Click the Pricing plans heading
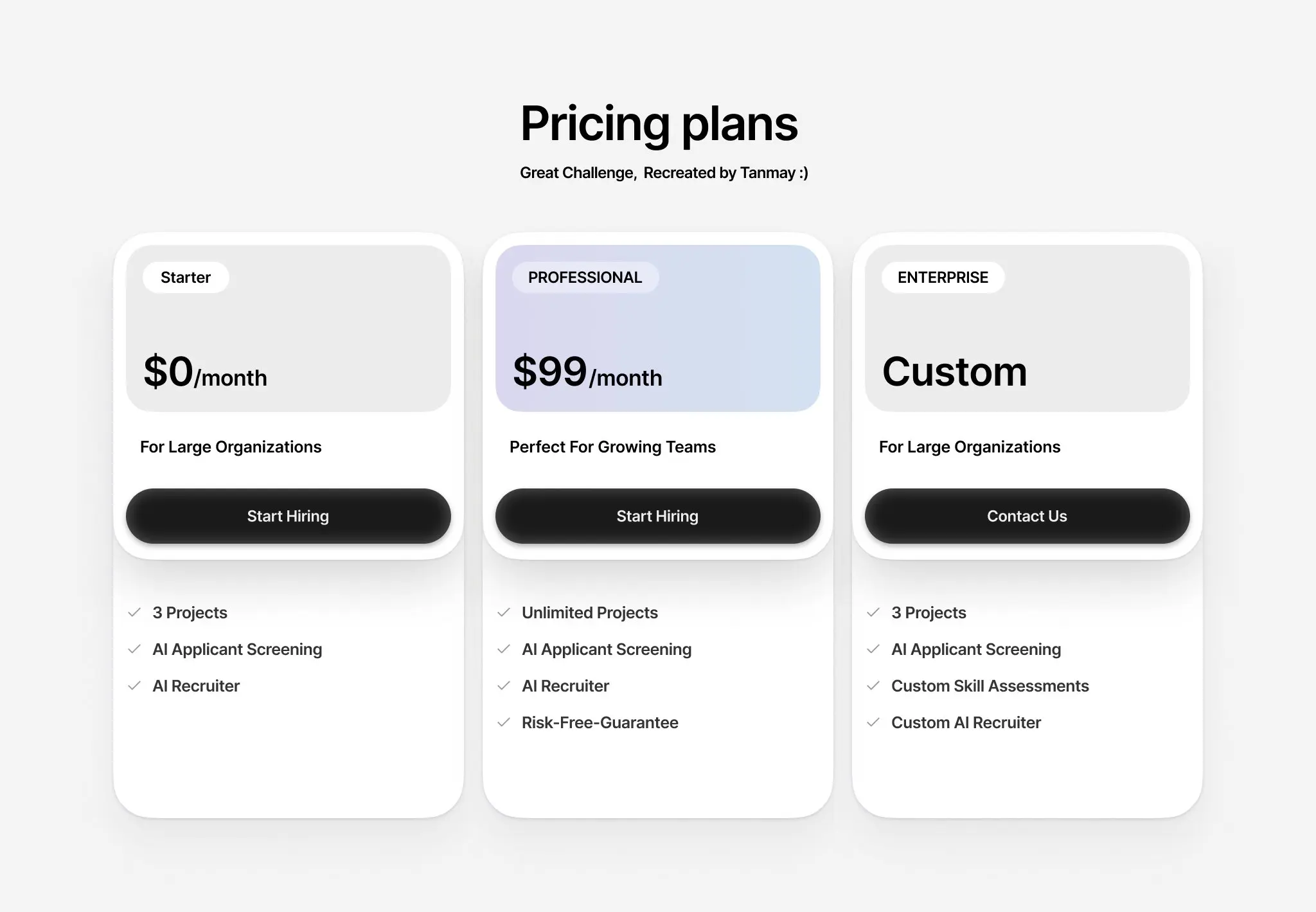Viewport: 1316px width, 912px height. [x=658, y=123]
